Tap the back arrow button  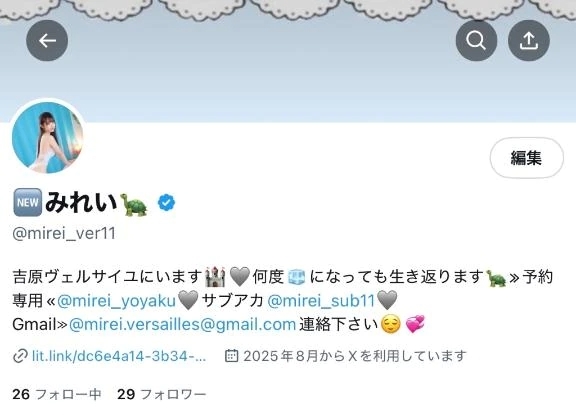point(47,40)
